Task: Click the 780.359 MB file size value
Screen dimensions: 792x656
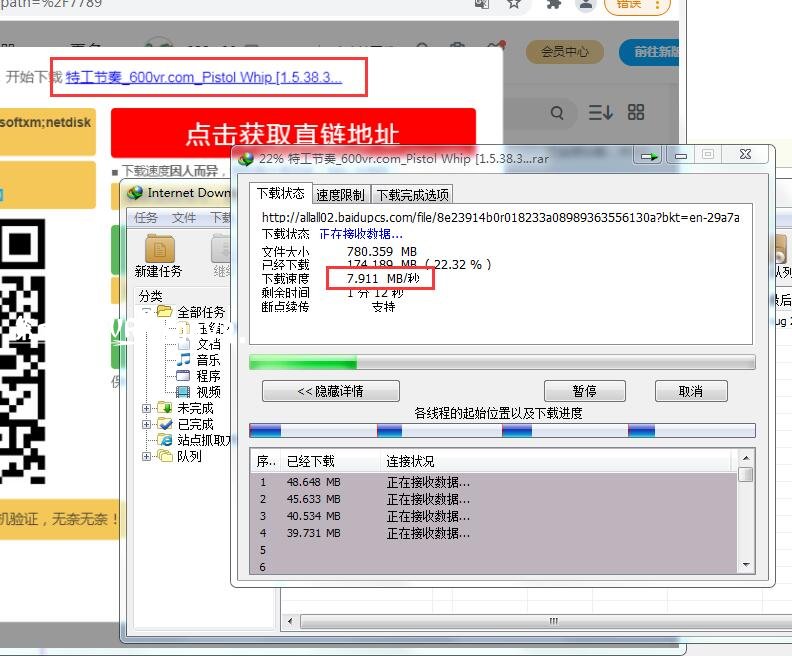Action: coord(381,251)
